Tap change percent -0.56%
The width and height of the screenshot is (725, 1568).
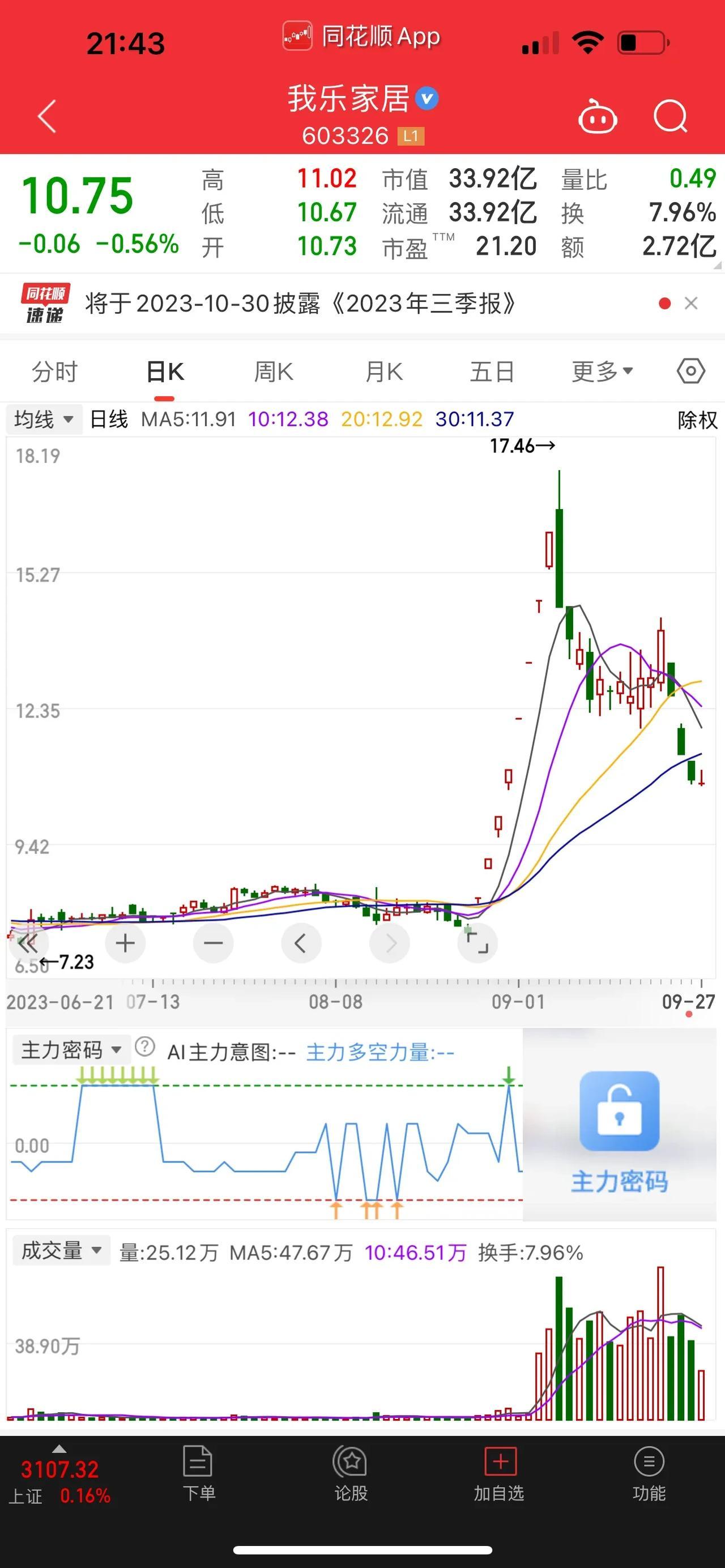point(138,244)
